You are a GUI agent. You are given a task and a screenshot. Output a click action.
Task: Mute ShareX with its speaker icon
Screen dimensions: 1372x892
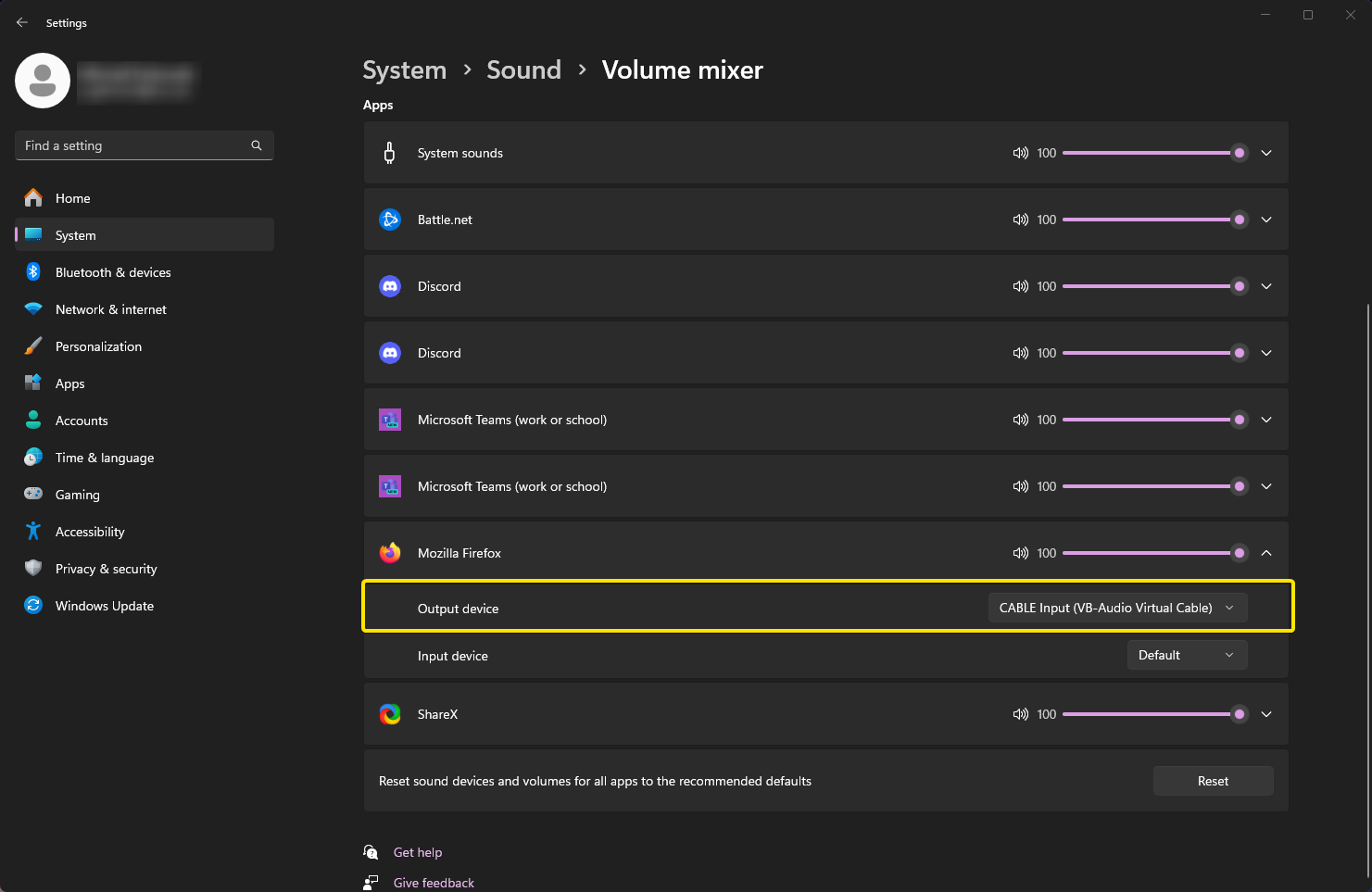tap(1020, 714)
